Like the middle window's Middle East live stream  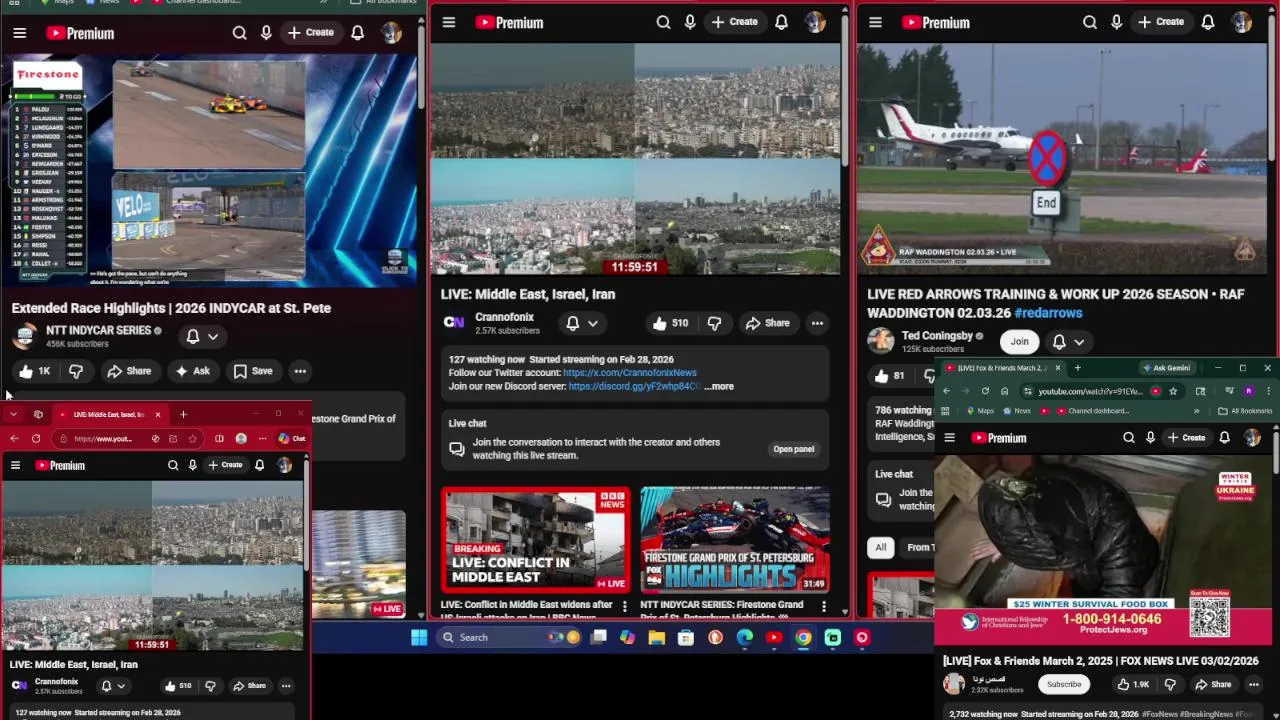(670, 323)
